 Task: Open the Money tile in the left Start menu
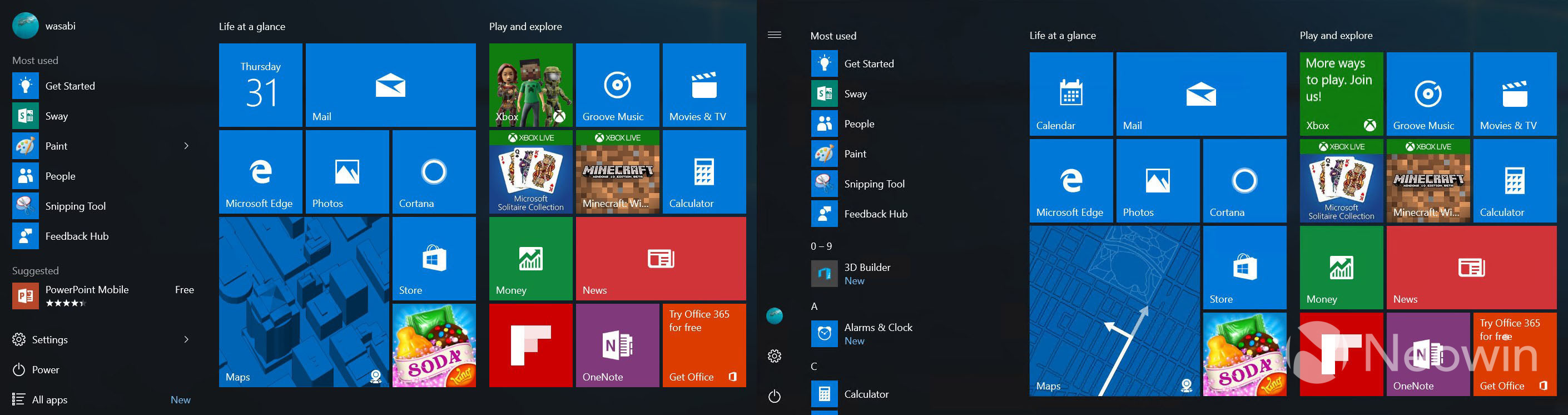[531, 258]
